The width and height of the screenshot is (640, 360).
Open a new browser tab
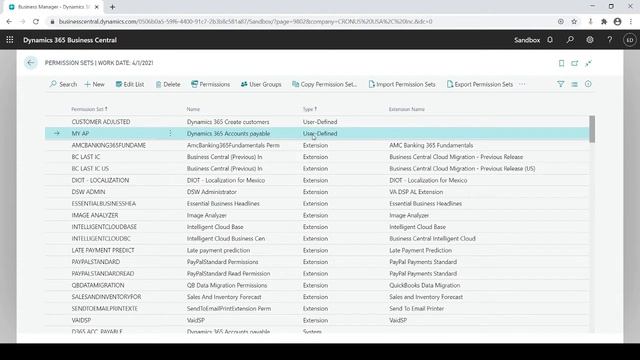tap(112, 7)
